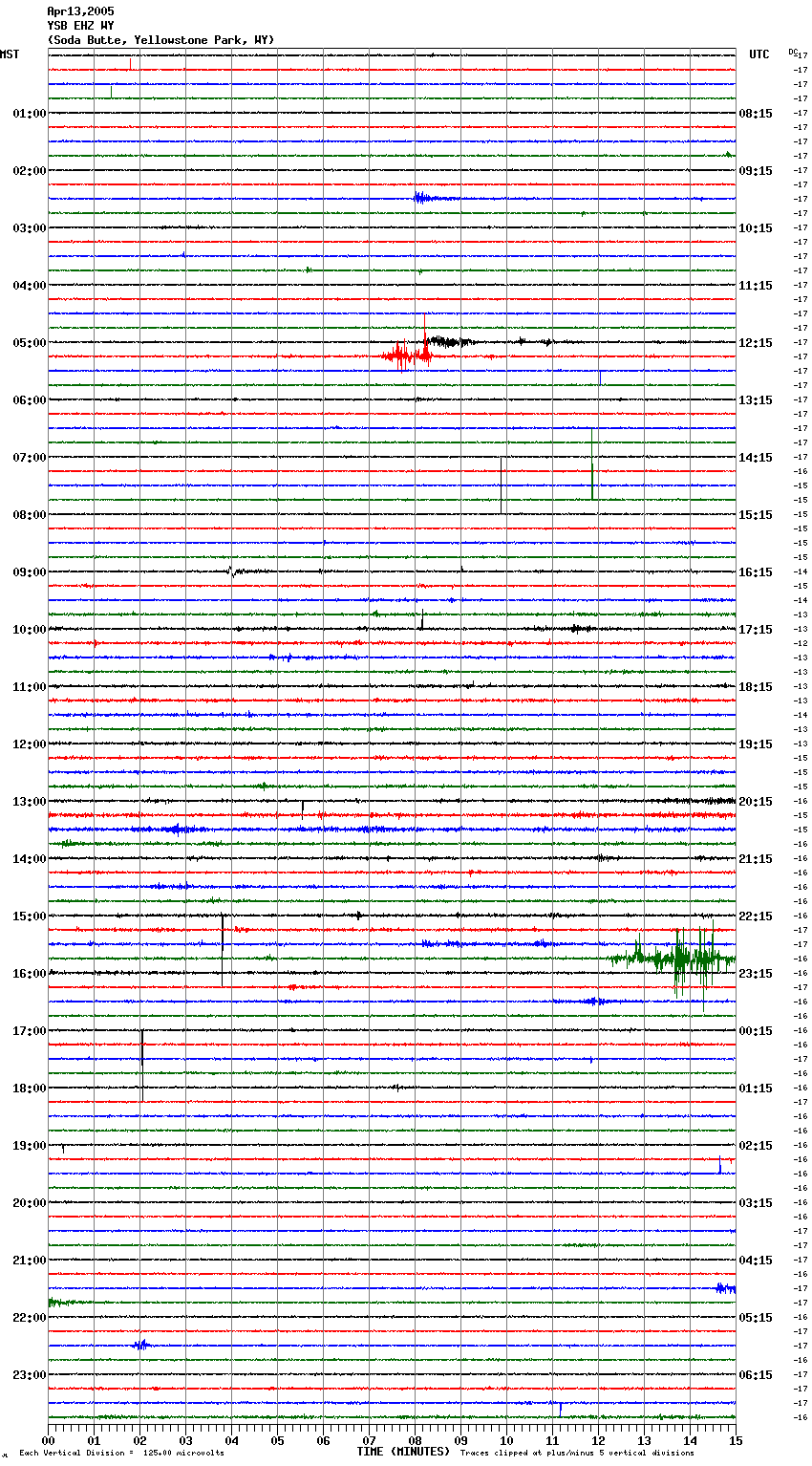Click the MST time label '16:00'
812x1466 pixels.
pyautogui.click(x=30, y=974)
